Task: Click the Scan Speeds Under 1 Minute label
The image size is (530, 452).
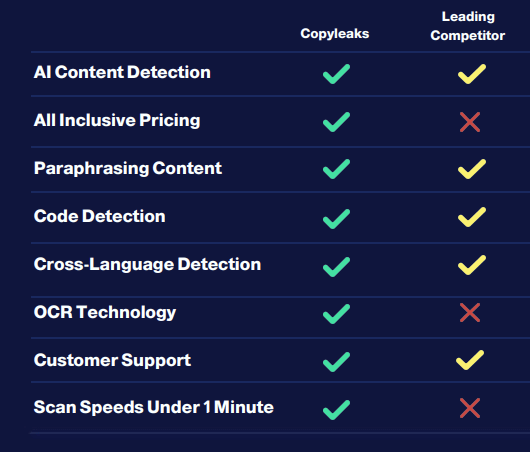Action: [153, 407]
